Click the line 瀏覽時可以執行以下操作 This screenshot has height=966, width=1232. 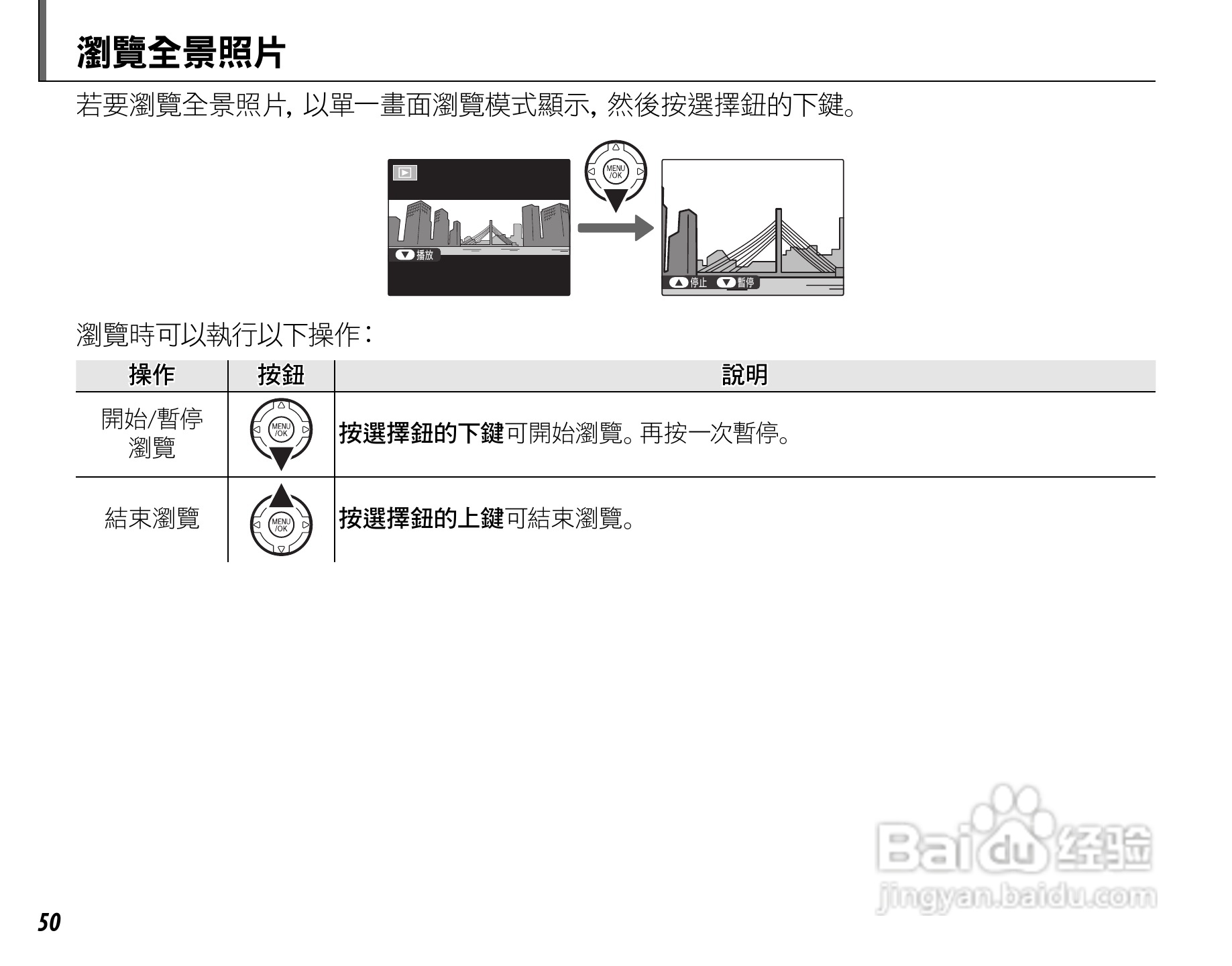pos(225,335)
